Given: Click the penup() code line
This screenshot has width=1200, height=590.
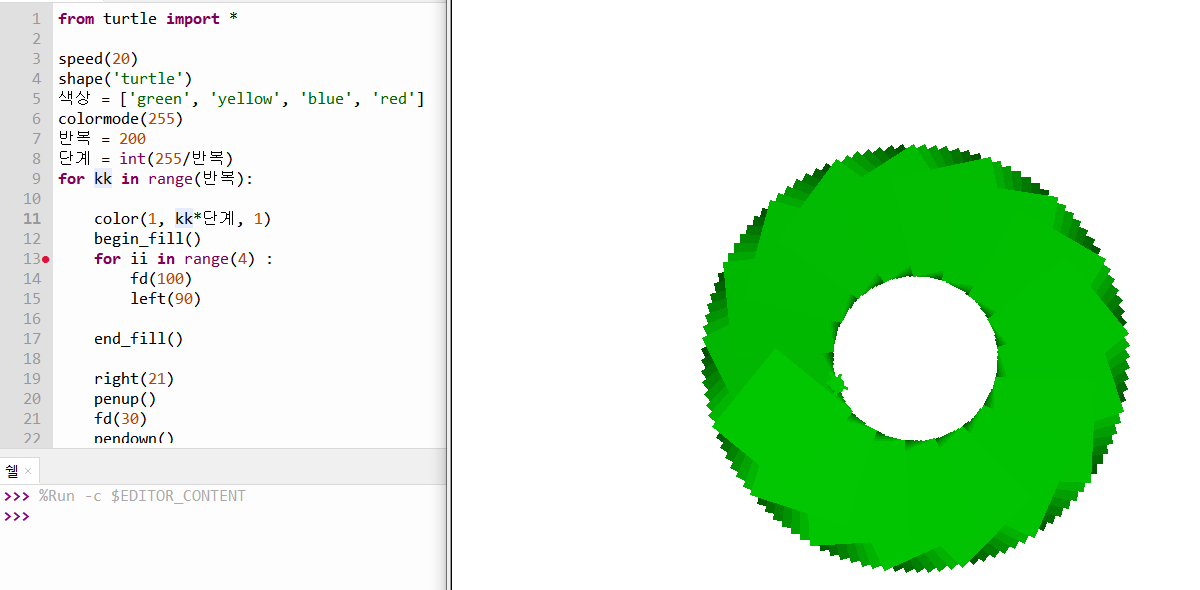Looking at the screenshot, I should pos(125,399).
